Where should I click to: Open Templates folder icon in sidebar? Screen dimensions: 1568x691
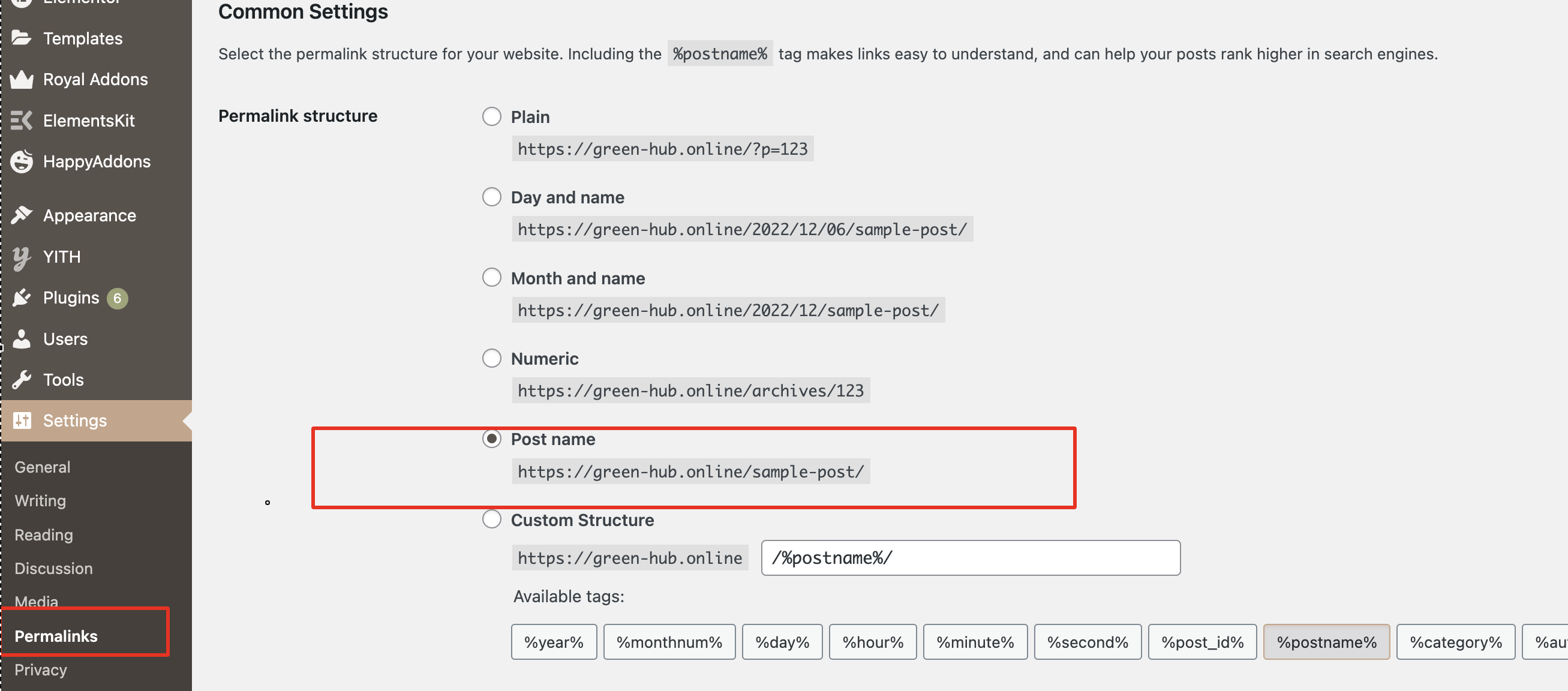point(22,38)
